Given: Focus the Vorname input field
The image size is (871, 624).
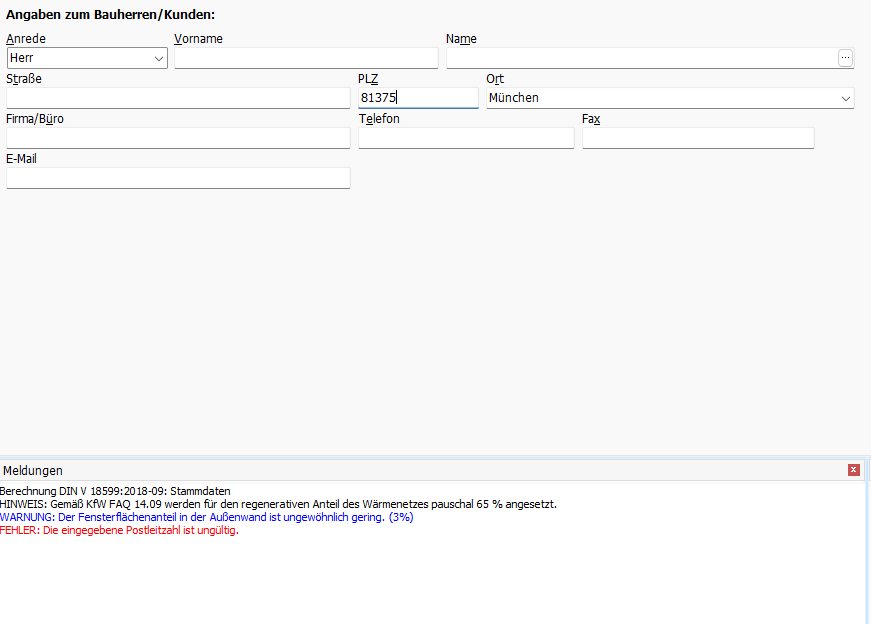Looking at the screenshot, I should (306, 58).
